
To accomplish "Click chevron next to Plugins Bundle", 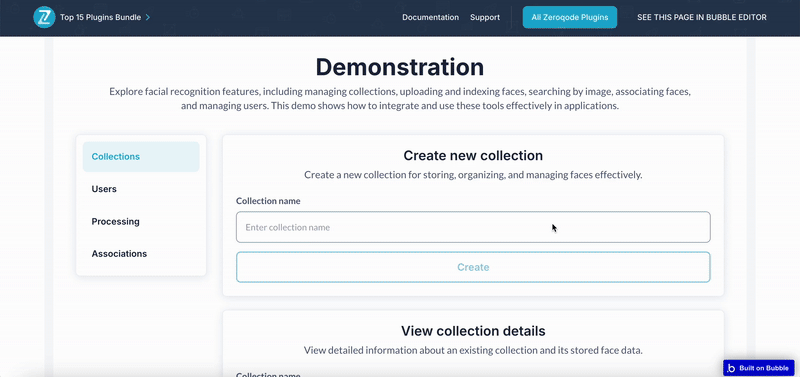I will 147,17.
